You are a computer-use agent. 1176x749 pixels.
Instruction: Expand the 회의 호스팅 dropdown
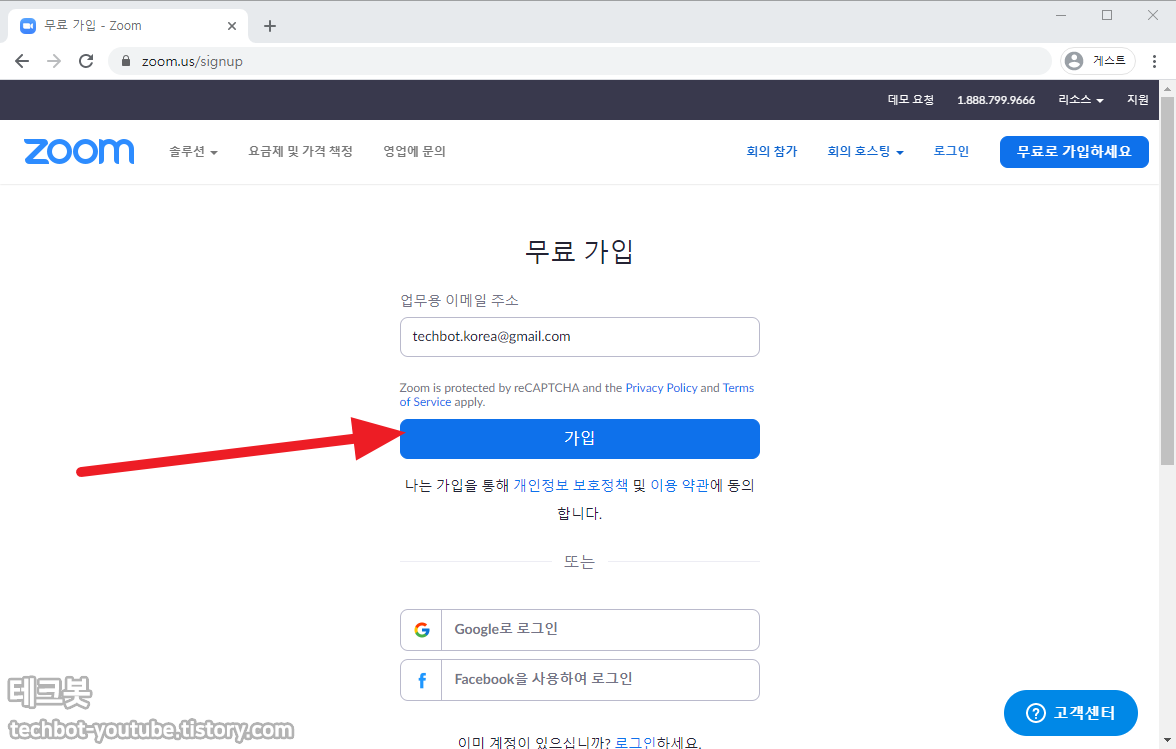(865, 151)
